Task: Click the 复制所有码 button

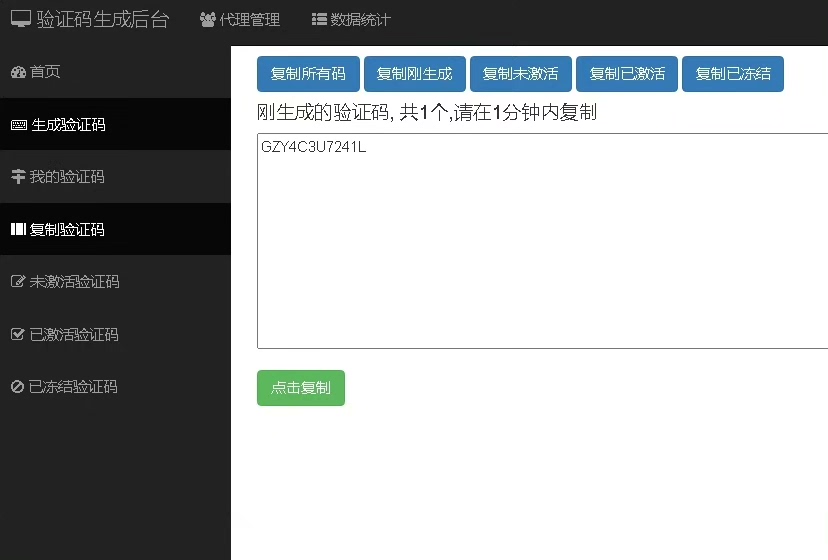Action: [x=308, y=74]
